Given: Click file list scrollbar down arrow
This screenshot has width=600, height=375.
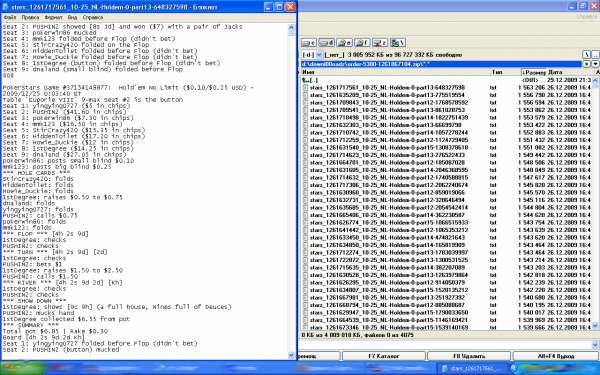Looking at the screenshot, I should tap(595, 326).
